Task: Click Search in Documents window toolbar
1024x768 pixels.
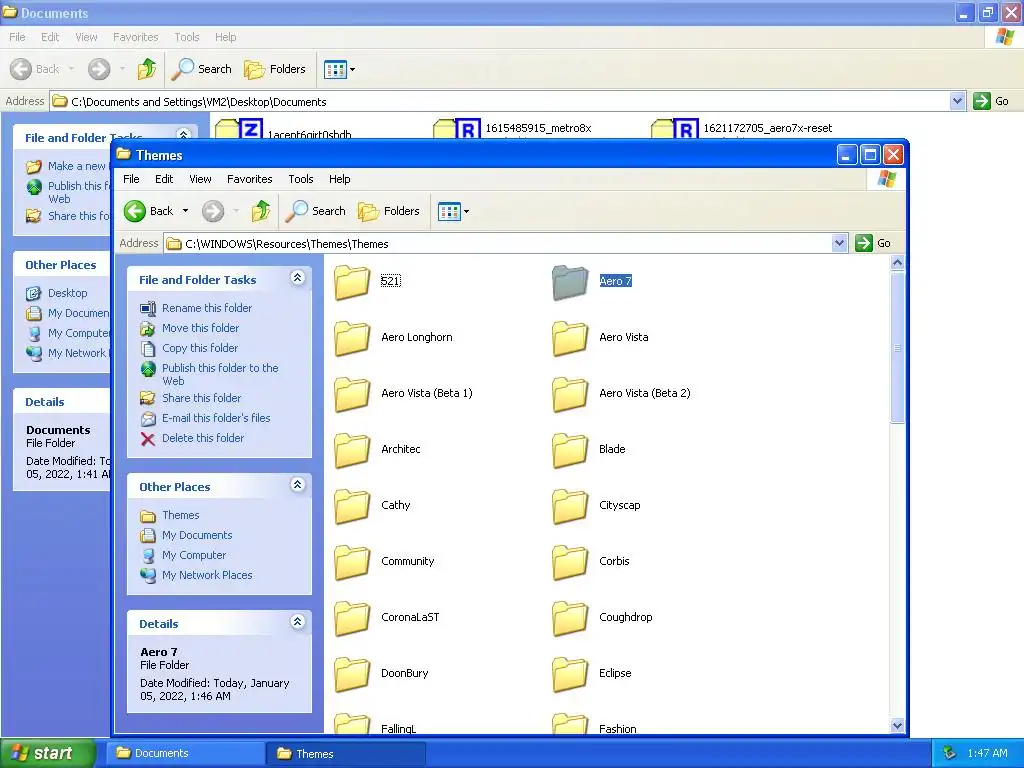Action: (x=202, y=69)
